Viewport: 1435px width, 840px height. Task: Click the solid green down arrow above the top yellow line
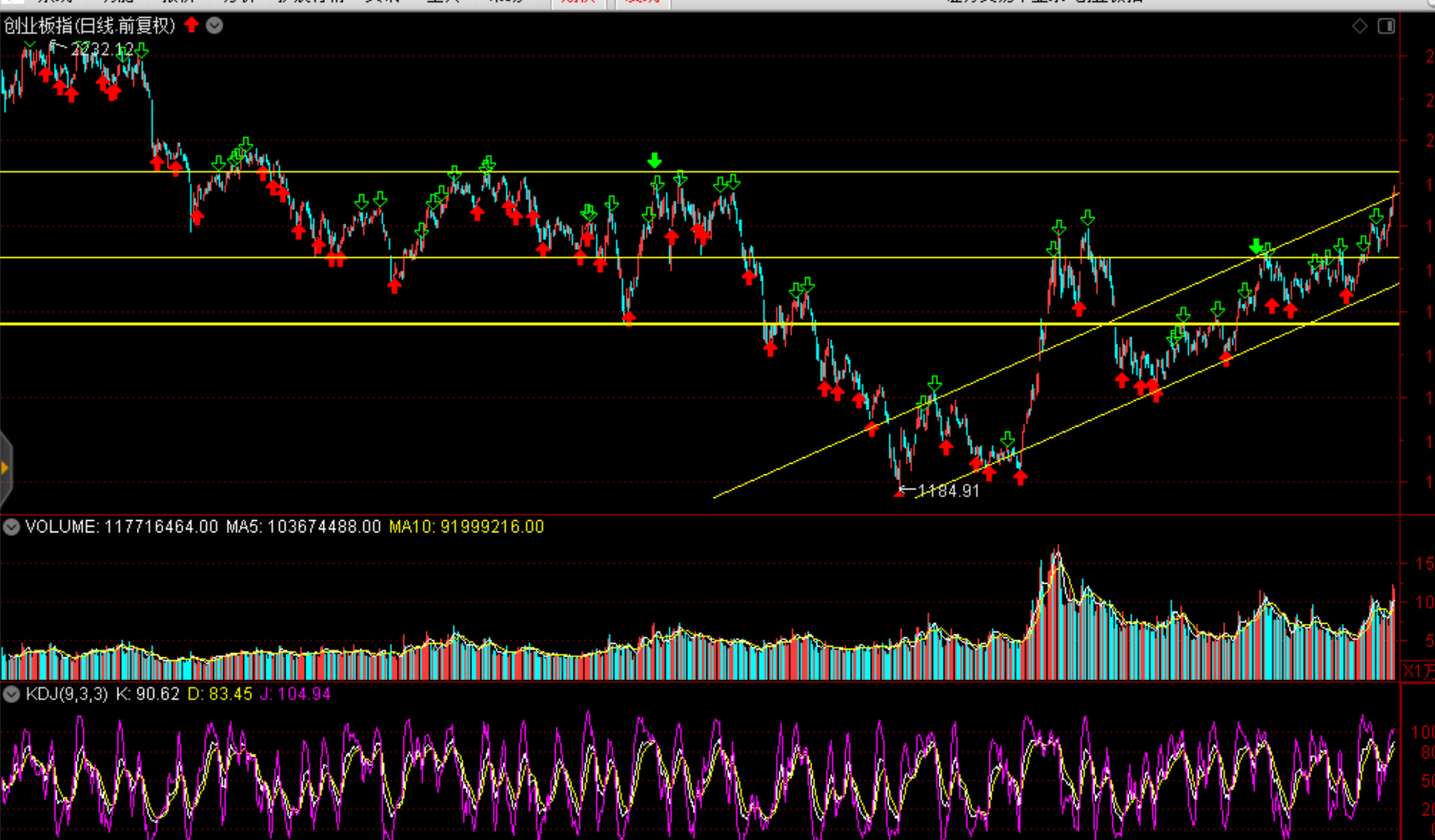[655, 160]
